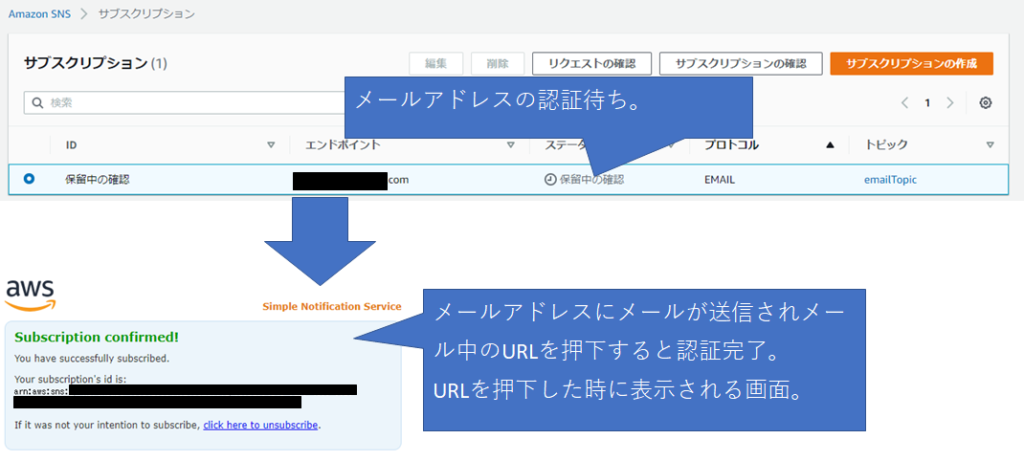This screenshot has width=1024, height=461.
Task: Click the magnifier icon in search box
Action: tap(38, 103)
